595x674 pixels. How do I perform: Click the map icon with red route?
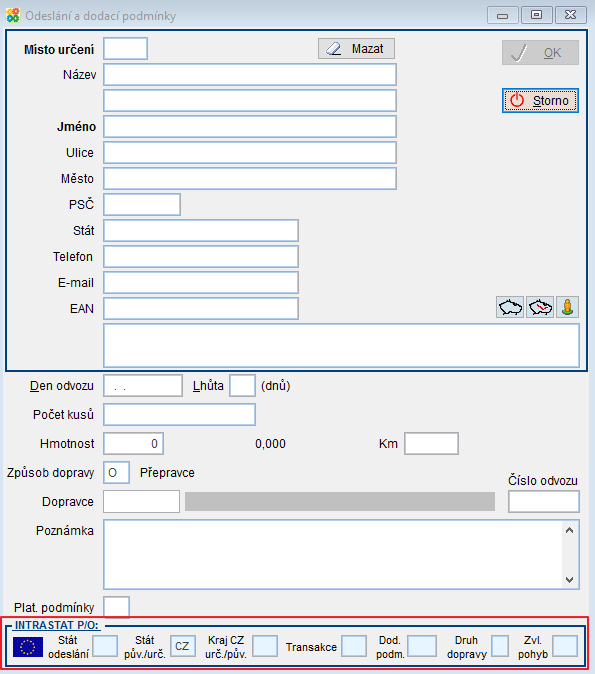540,307
